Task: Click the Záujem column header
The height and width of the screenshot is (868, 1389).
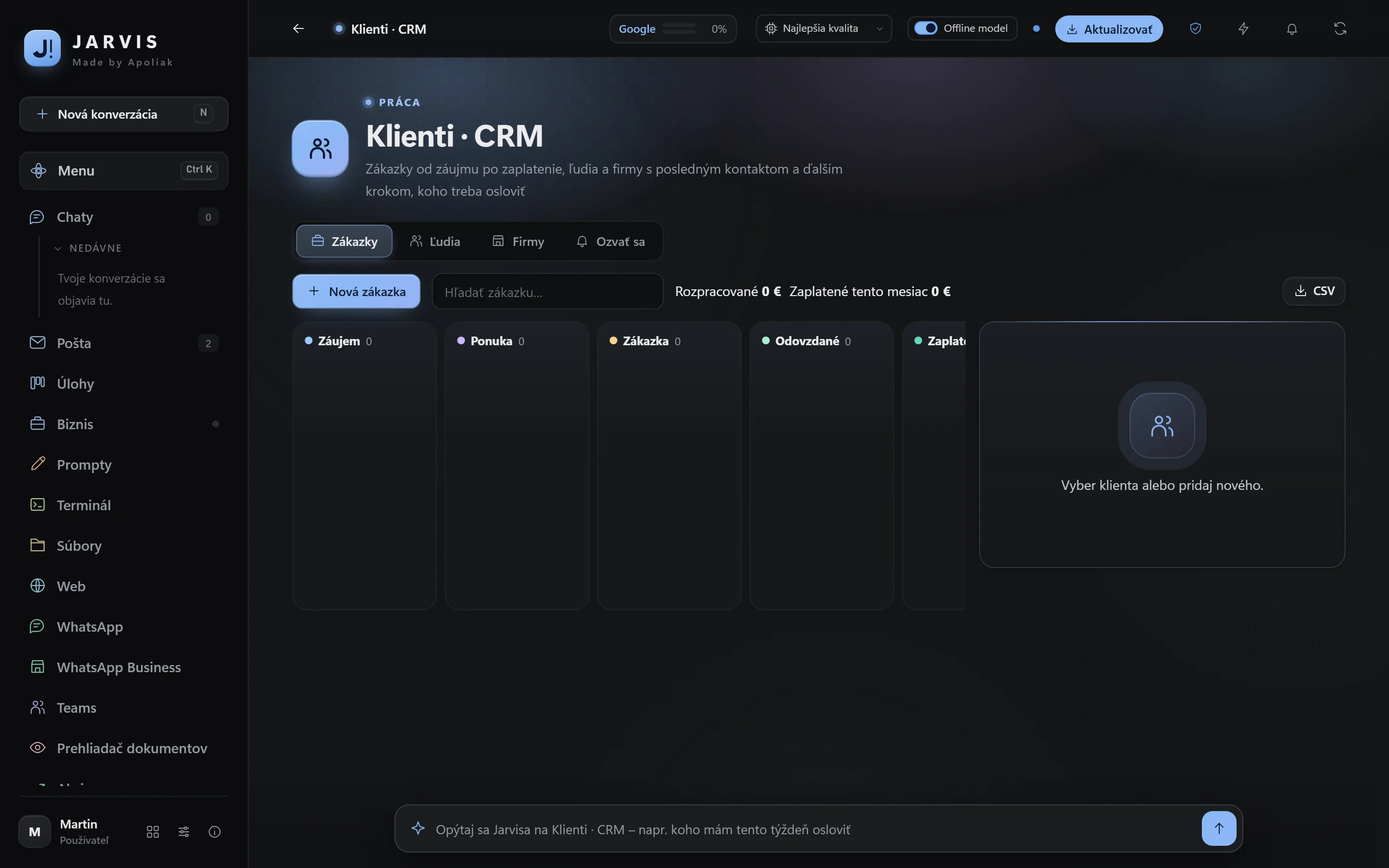Action: tap(339, 341)
